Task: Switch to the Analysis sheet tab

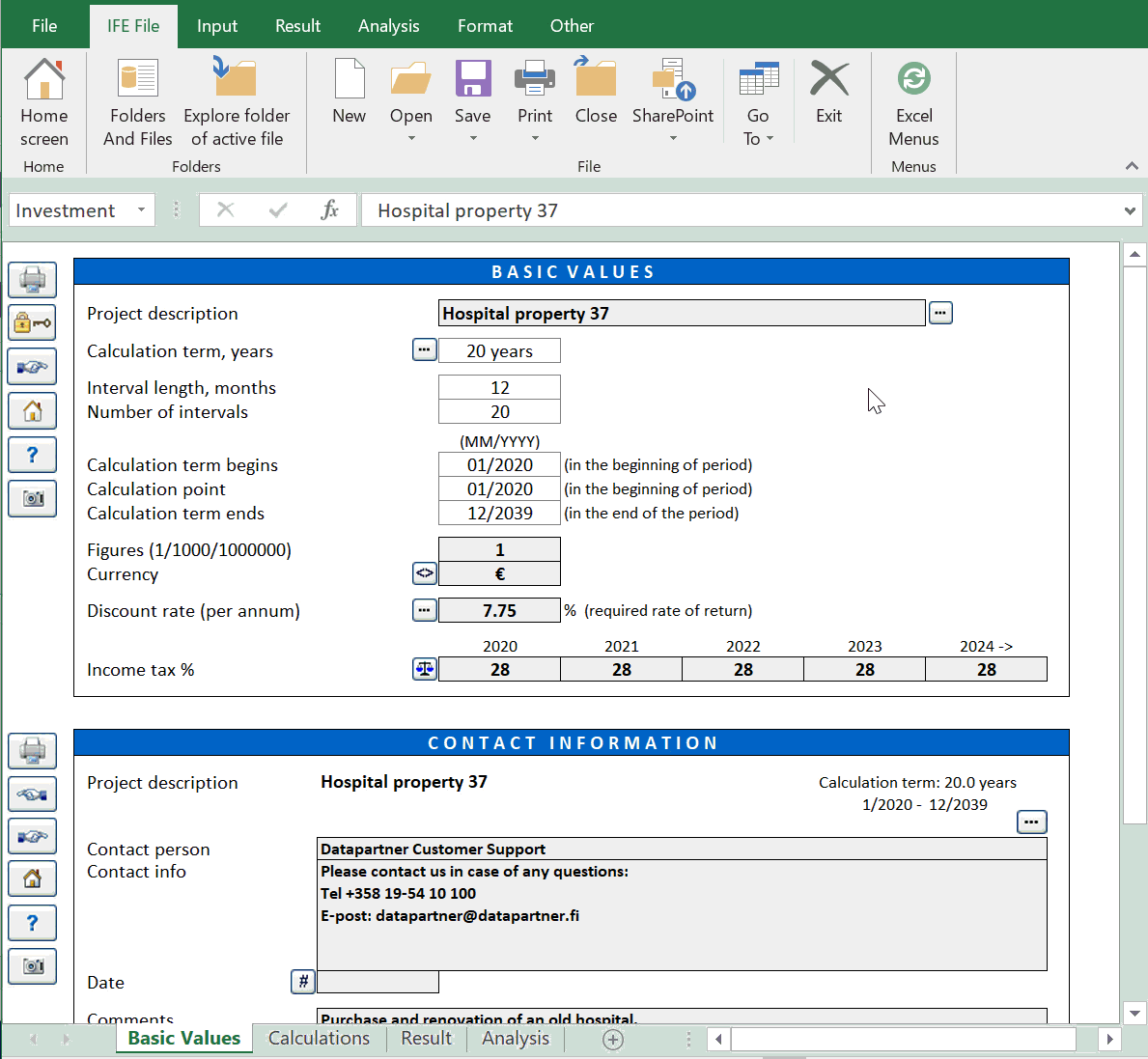Action: pyautogui.click(x=516, y=1039)
